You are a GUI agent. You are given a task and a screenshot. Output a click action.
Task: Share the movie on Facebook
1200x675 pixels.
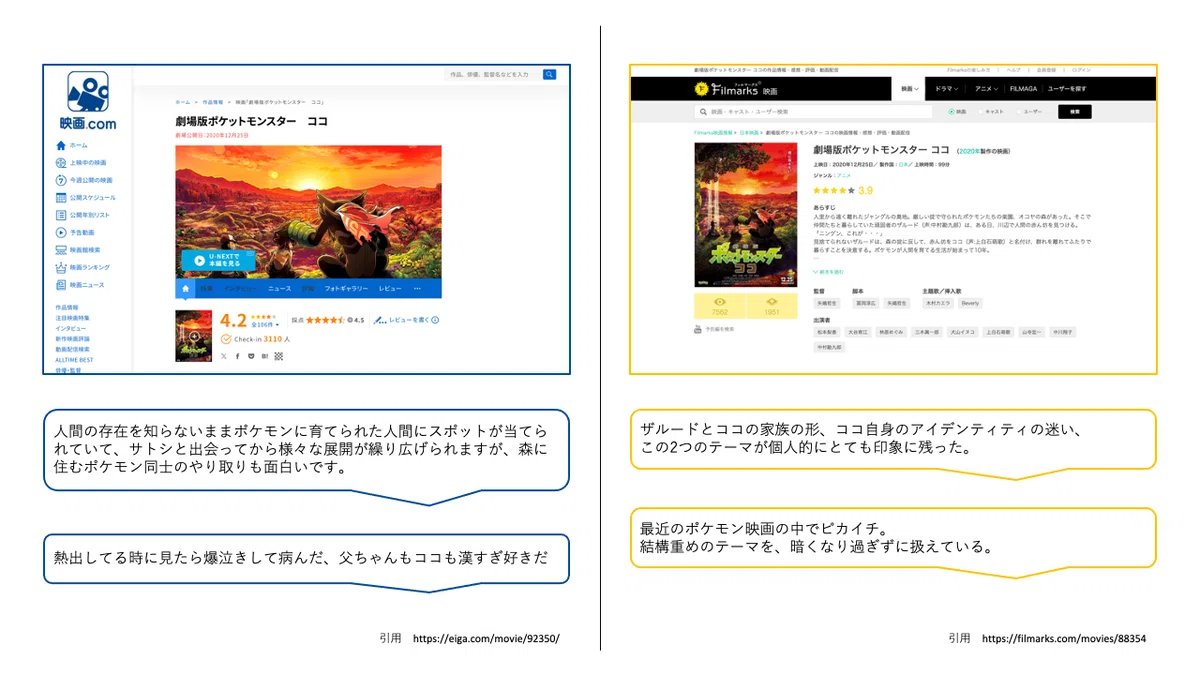pyautogui.click(x=237, y=356)
